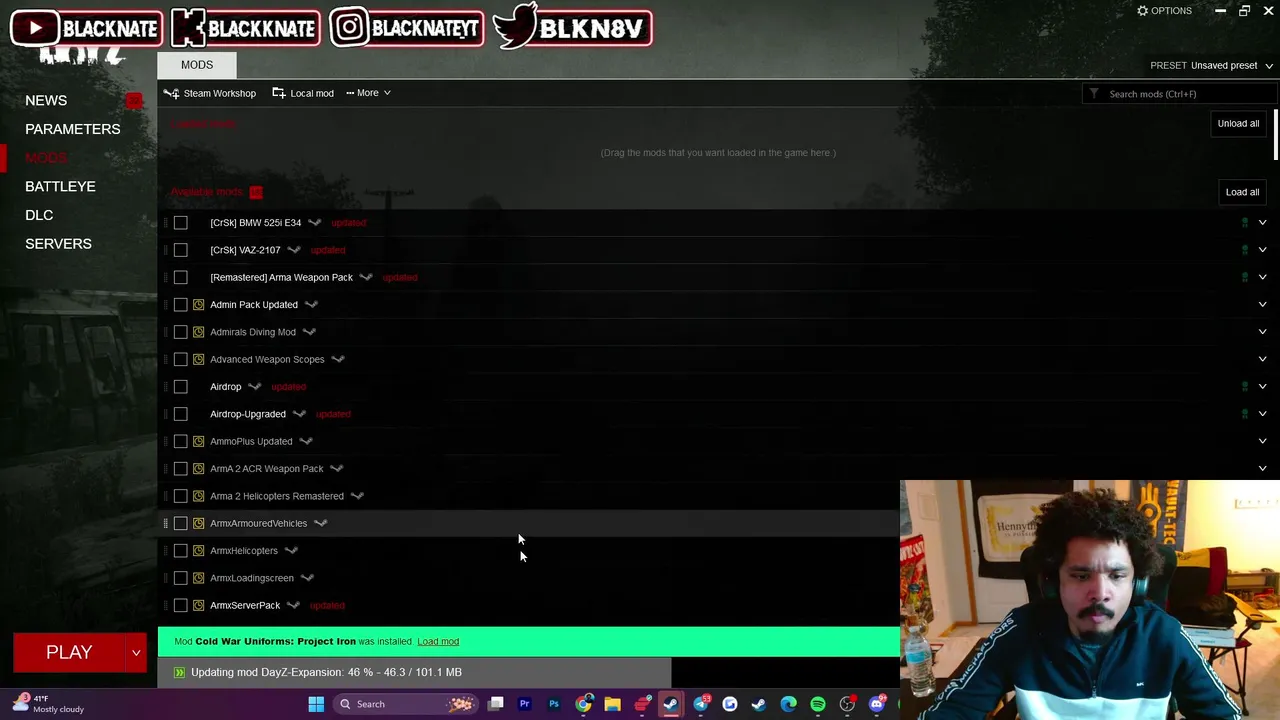Open the More dropdown menu
This screenshot has width=1280, height=720.
click(x=368, y=93)
